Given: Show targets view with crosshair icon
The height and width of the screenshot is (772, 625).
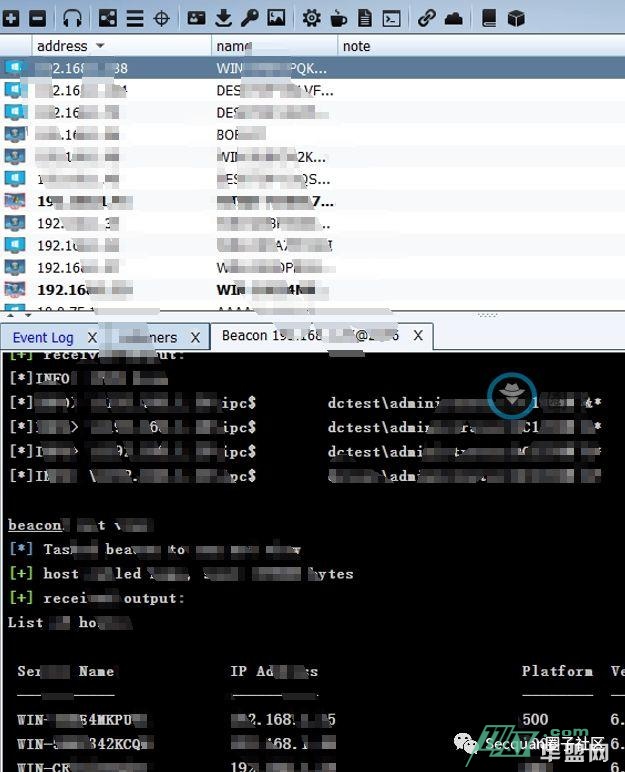Looking at the screenshot, I should click(161, 18).
